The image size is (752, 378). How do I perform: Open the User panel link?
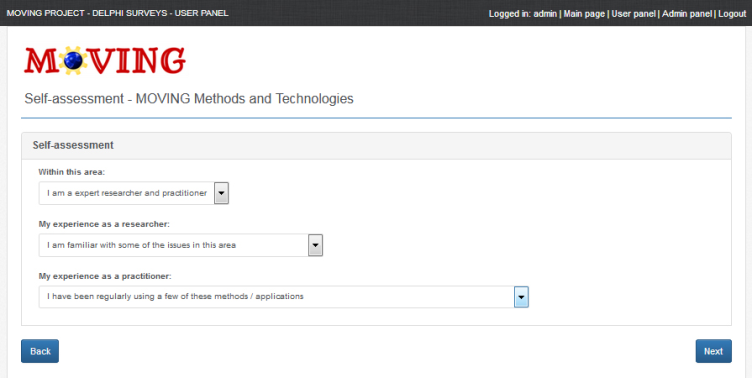coord(633,14)
